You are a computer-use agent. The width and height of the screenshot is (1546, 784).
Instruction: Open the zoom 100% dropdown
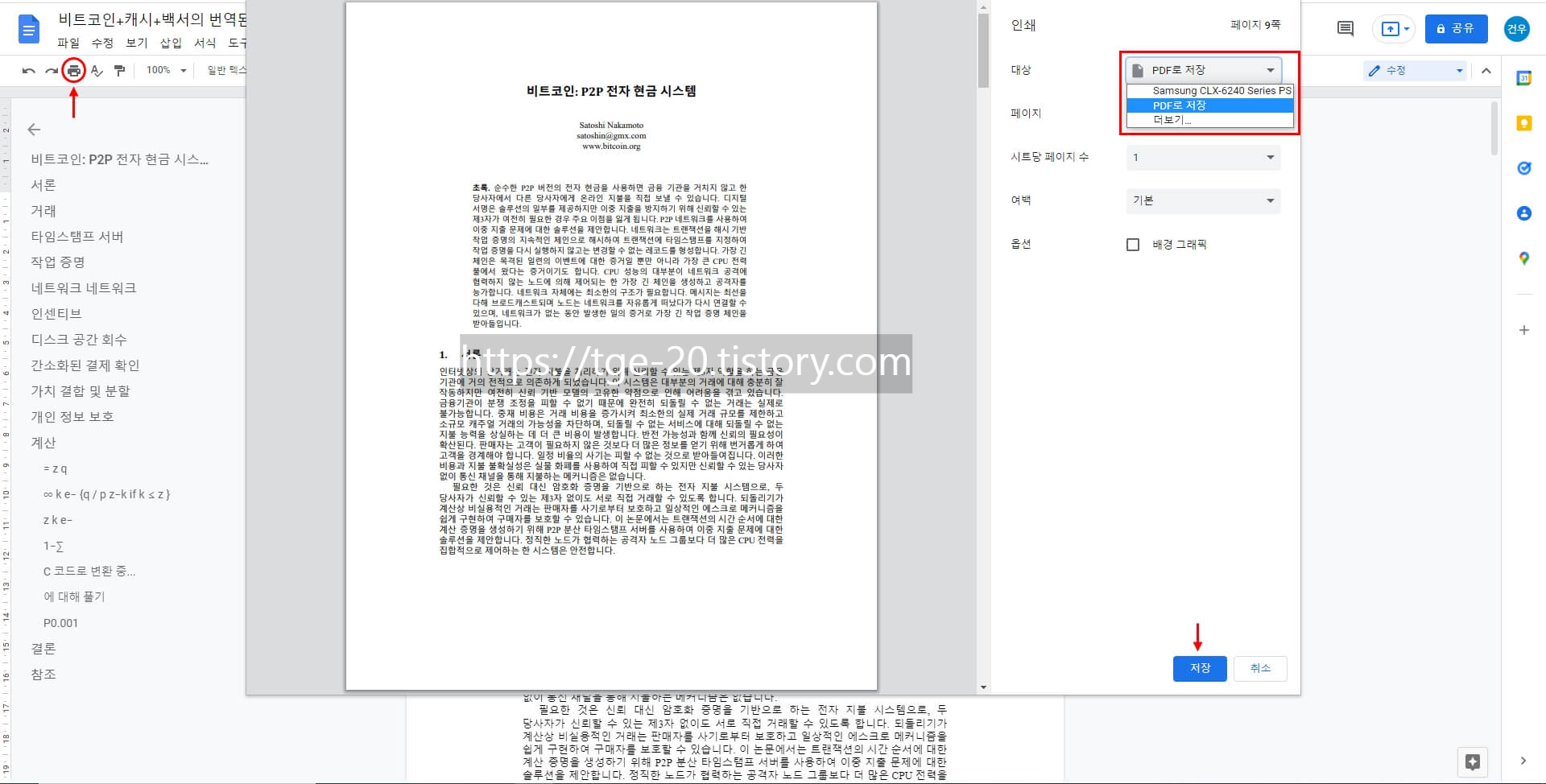point(166,71)
